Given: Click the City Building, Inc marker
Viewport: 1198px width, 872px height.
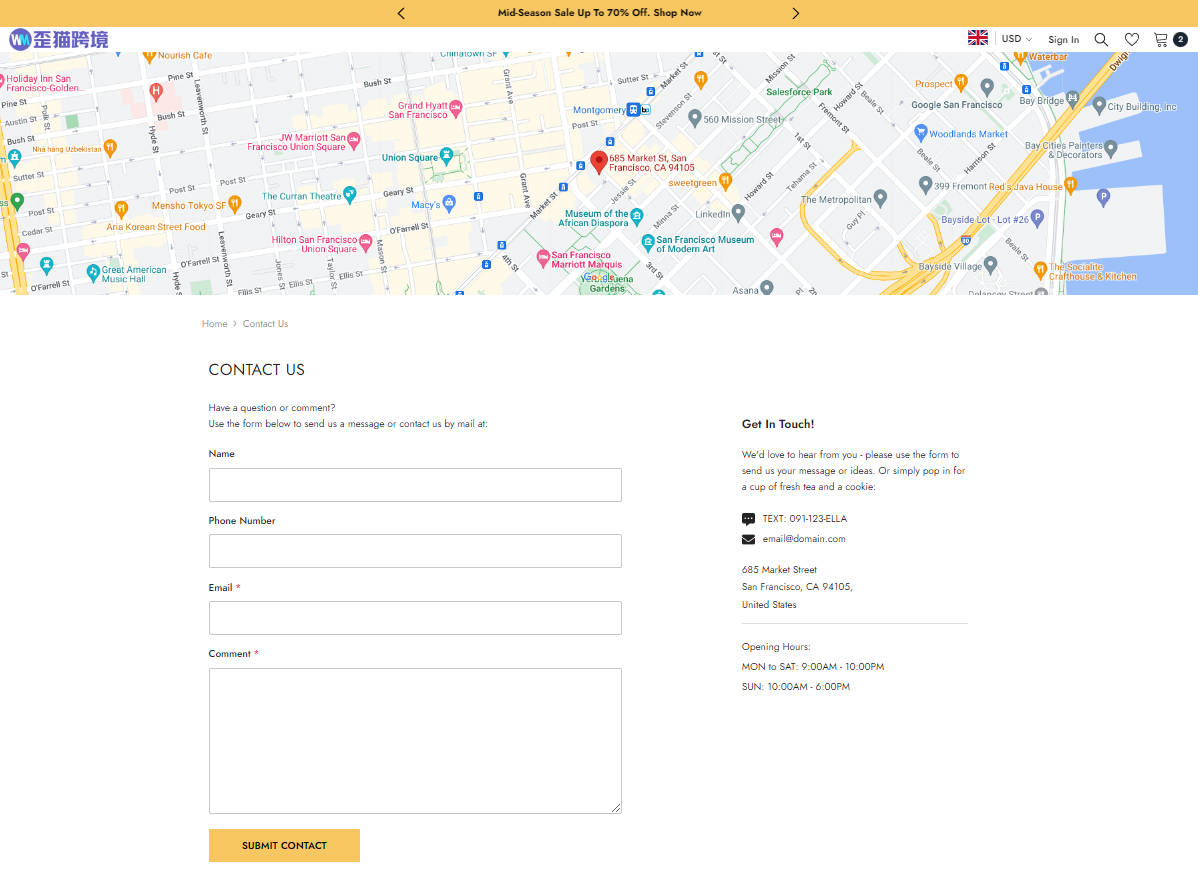Looking at the screenshot, I should [x=1099, y=105].
